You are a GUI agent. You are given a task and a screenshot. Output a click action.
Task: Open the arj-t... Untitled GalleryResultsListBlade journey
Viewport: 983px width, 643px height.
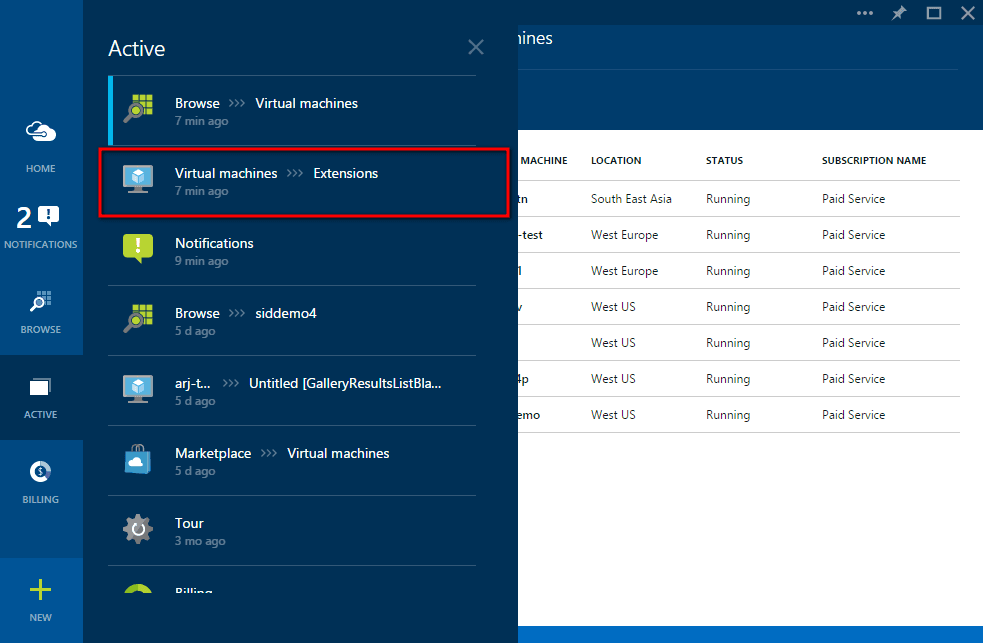[x=292, y=391]
